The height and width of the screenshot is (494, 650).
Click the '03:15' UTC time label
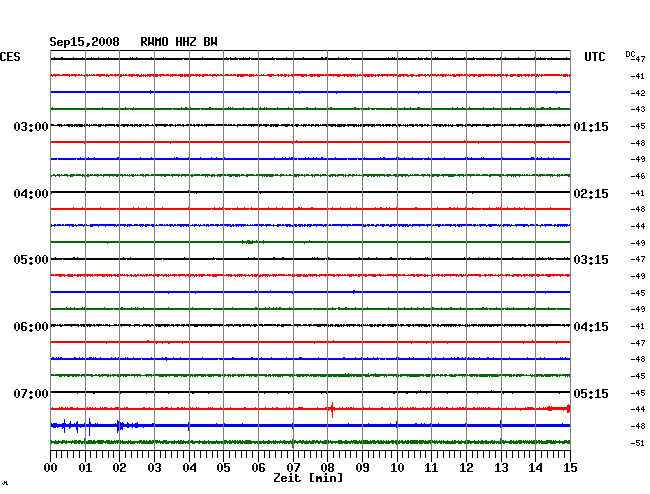pyautogui.click(x=591, y=260)
